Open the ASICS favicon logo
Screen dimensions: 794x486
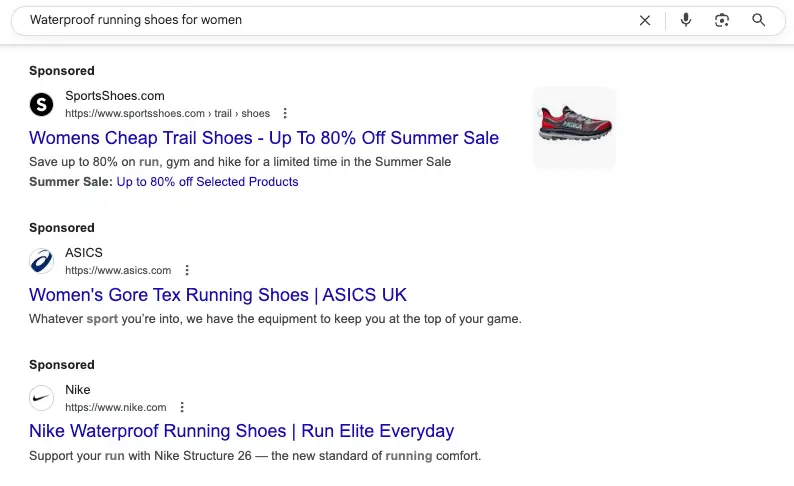point(42,261)
